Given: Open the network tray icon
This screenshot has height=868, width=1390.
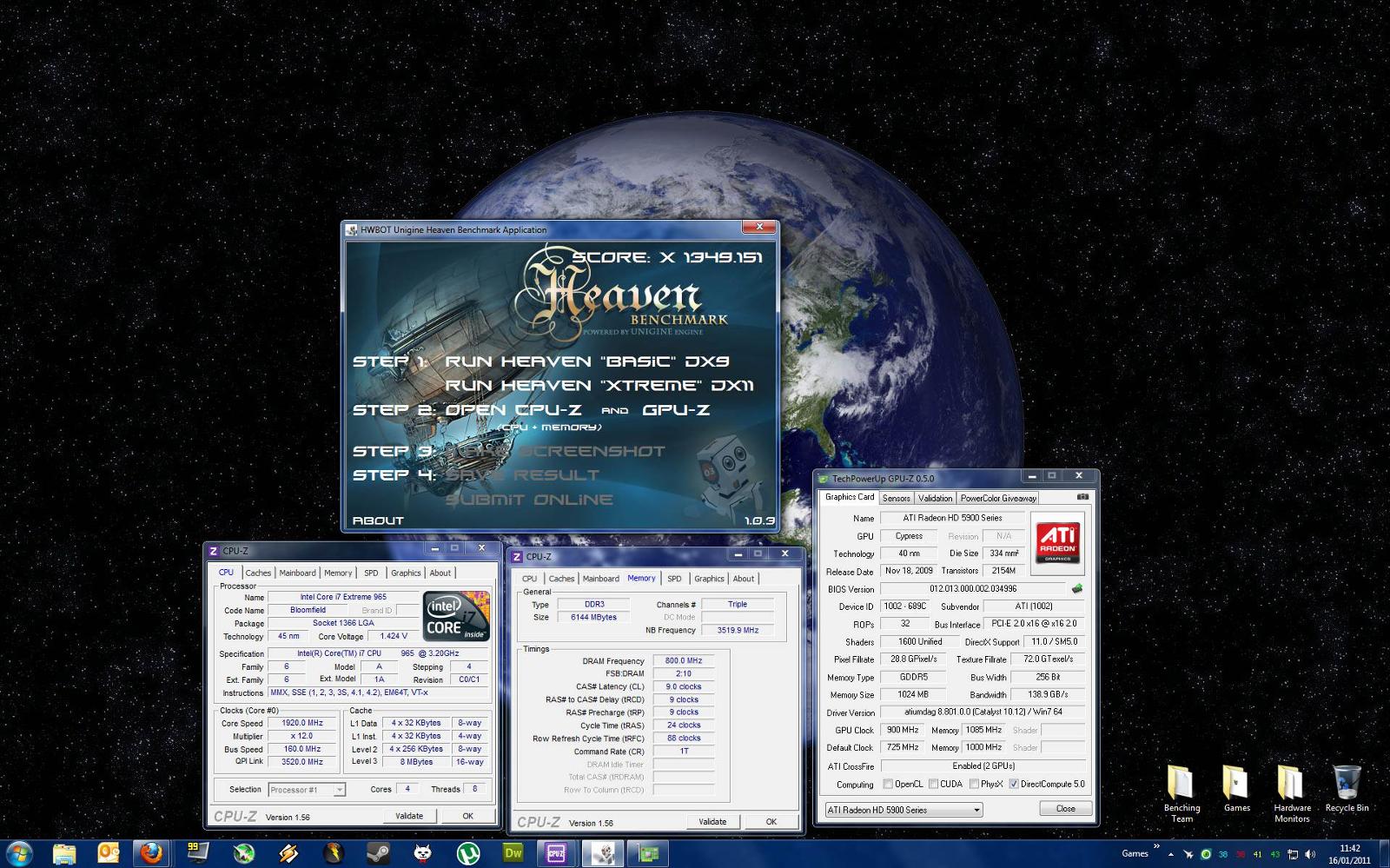Looking at the screenshot, I should click(1292, 854).
